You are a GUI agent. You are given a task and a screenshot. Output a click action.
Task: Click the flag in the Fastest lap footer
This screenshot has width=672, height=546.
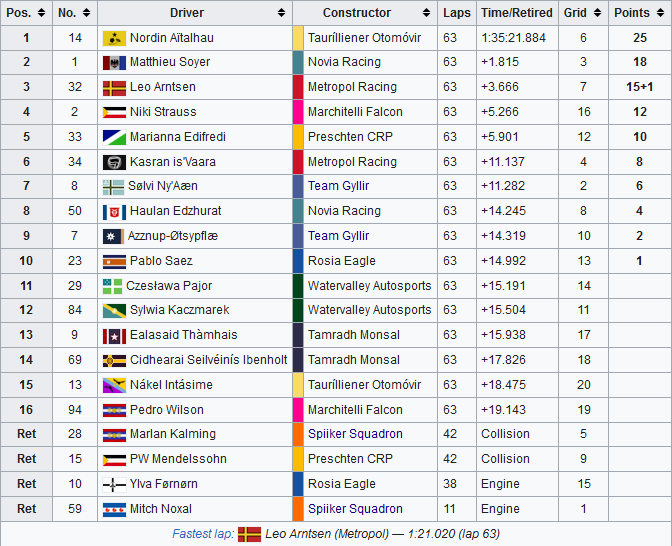[249, 534]
